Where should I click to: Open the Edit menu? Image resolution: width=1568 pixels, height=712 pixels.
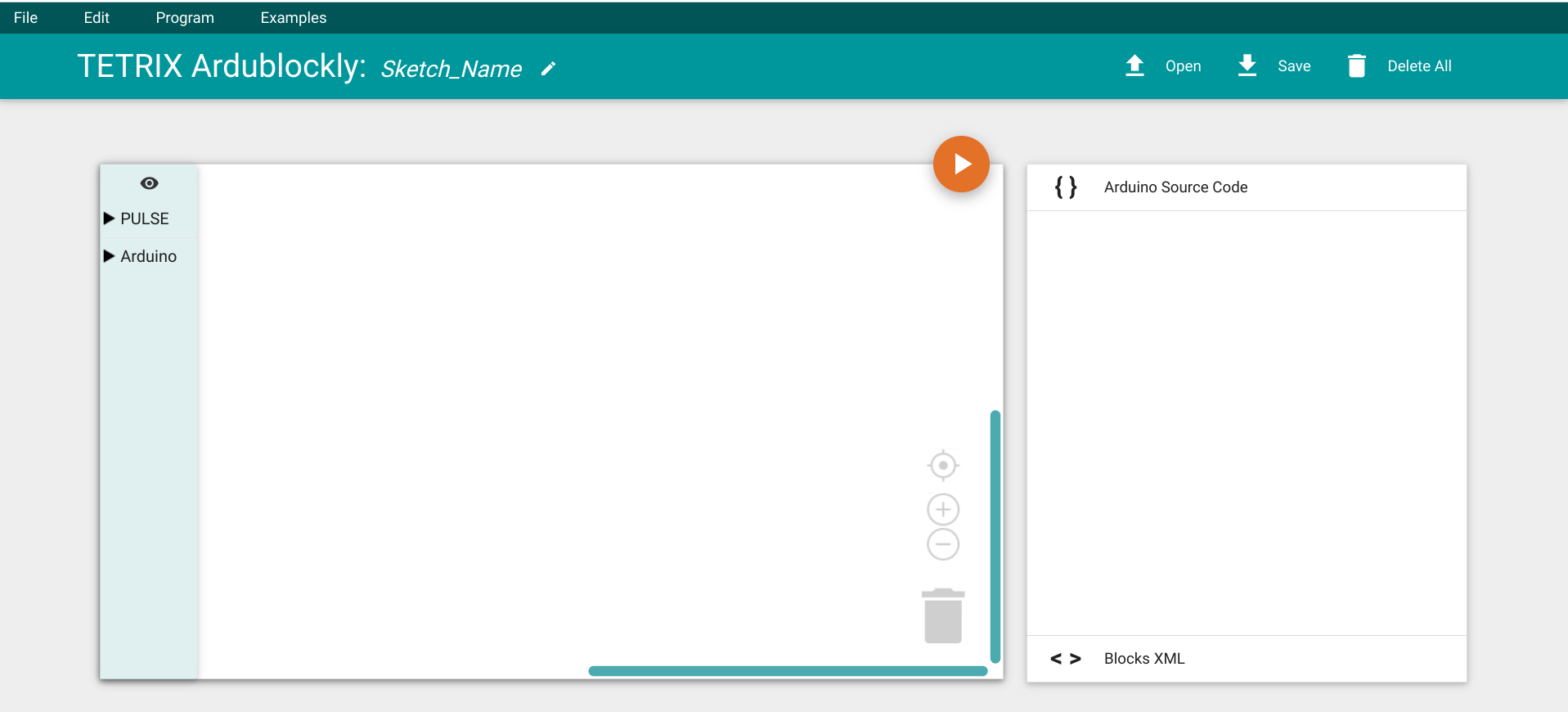tap(97, 17)
